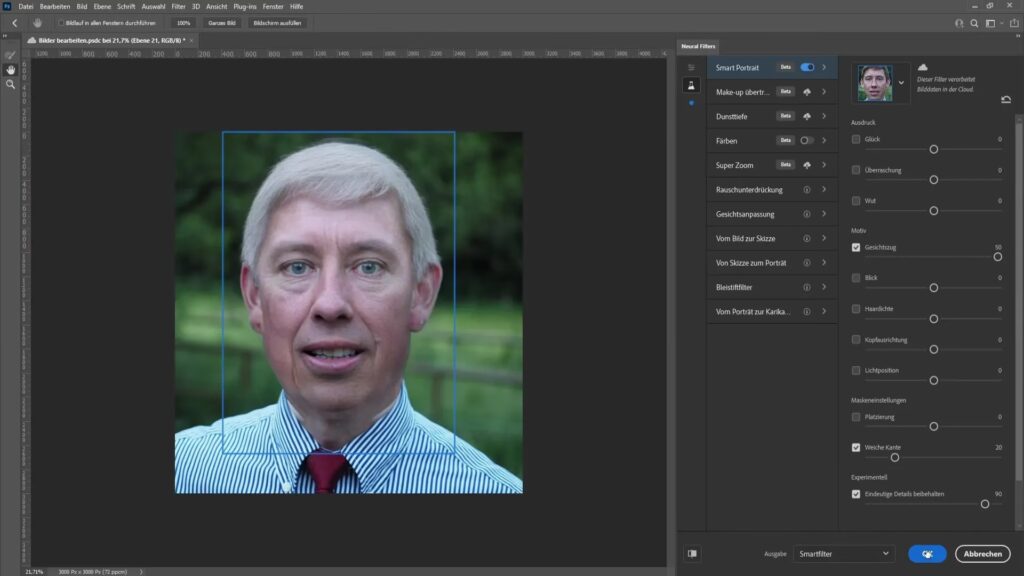Check the Glück checkbox
1024x576 pixels.
tap(856, 139)
